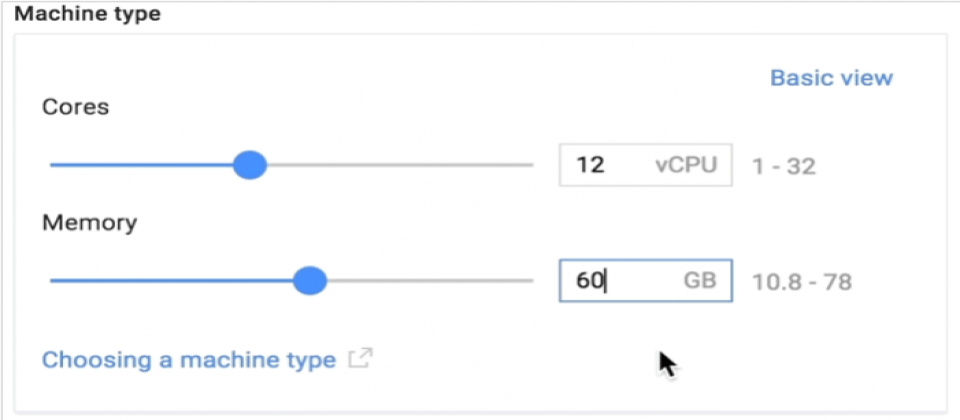Open the Choosing a machine type link
The height and width of the screenshot is (420, 960).
point(189,359)
